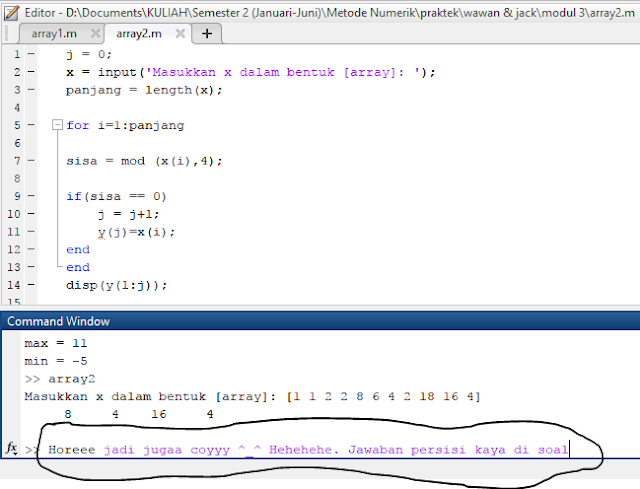The width and height of the screenshot is (640, 489).
Task: Click the 'for' keyword on line 5
Action: click(x=78, y=125)
